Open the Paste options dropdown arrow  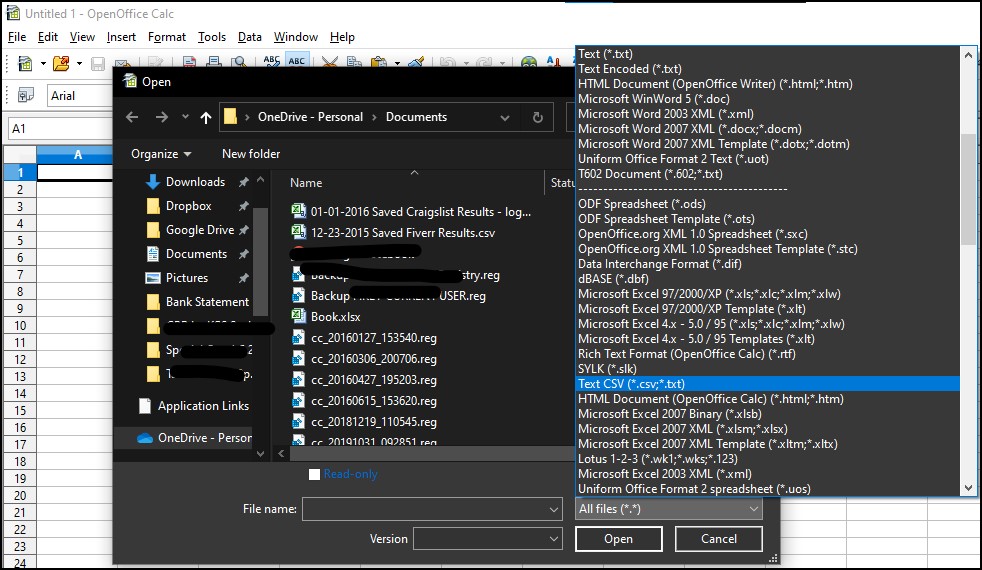(397, 63)
